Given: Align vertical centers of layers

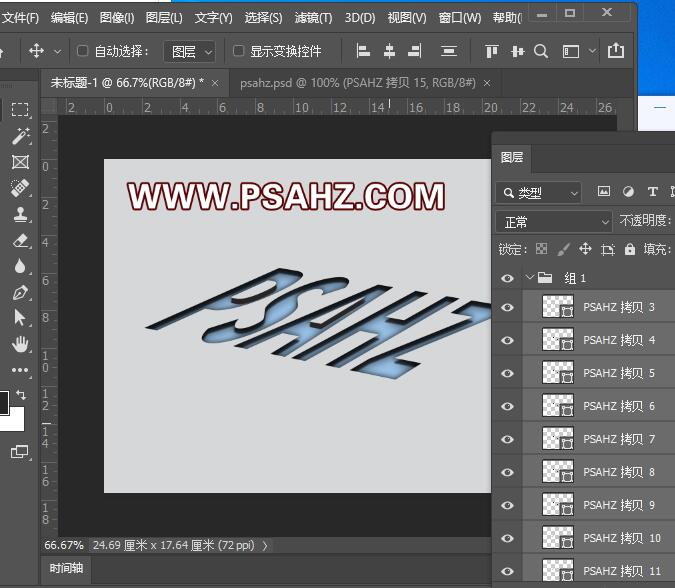Looking at the screenshot, I should [x=517, y=52].
